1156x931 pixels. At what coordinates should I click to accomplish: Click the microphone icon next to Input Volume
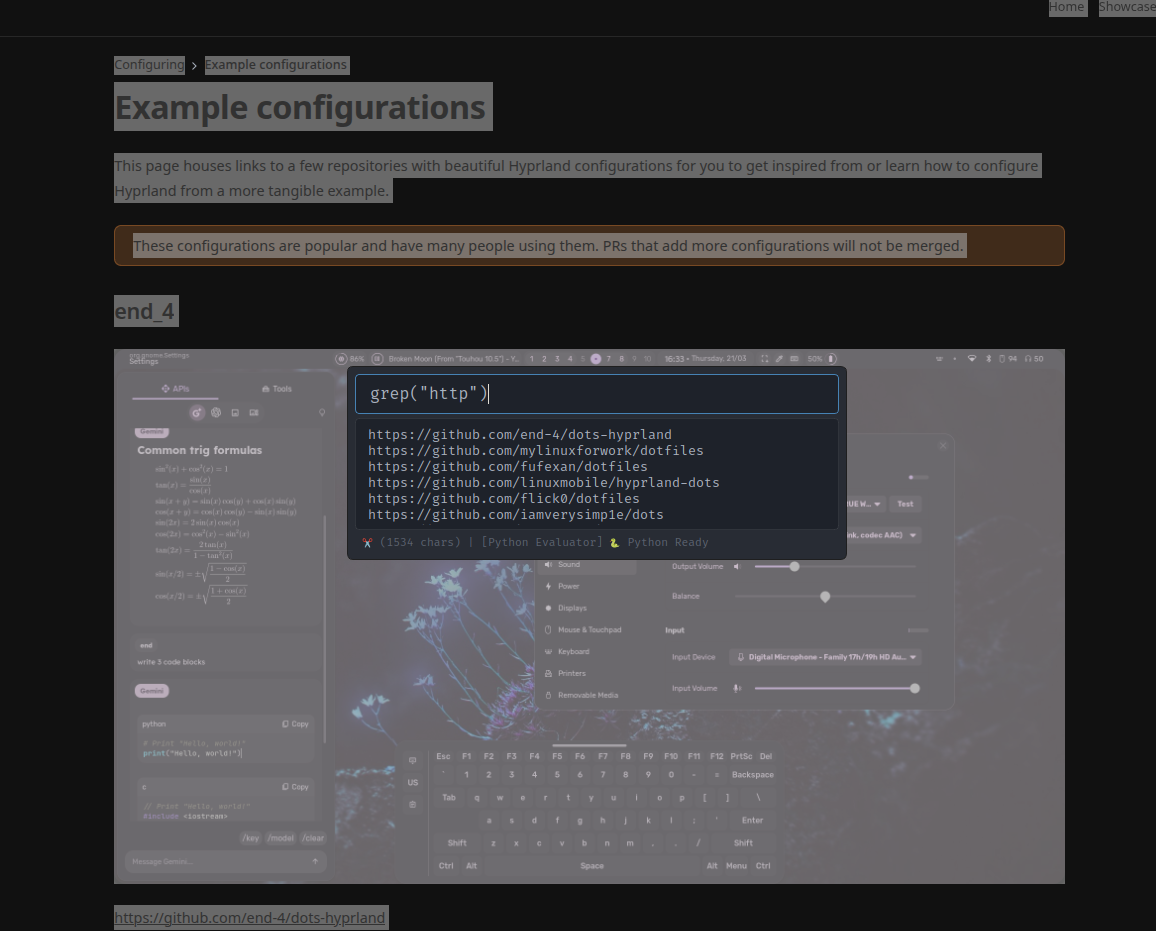pos(737,688)
